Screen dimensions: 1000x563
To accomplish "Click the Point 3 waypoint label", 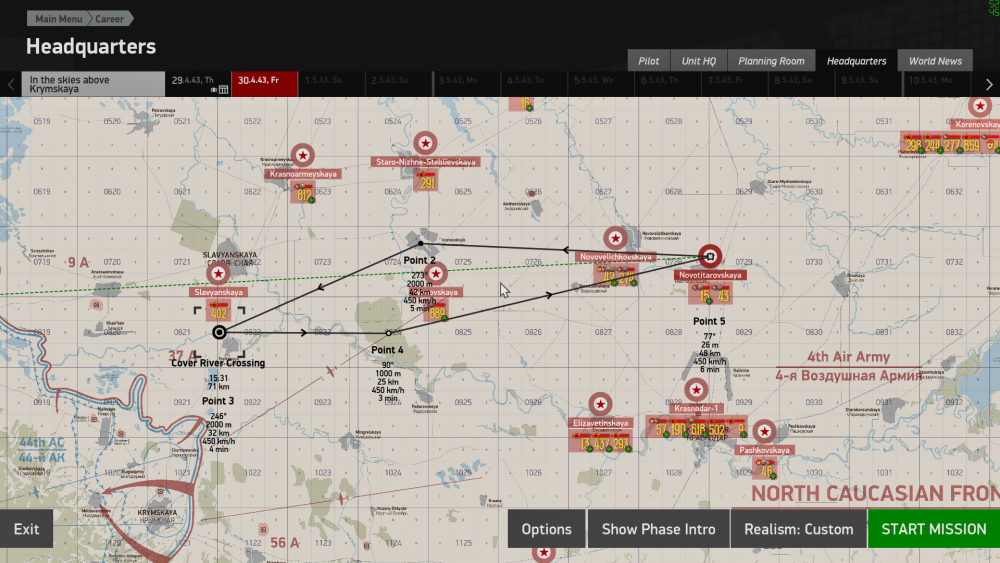I will tap(218, 401).
